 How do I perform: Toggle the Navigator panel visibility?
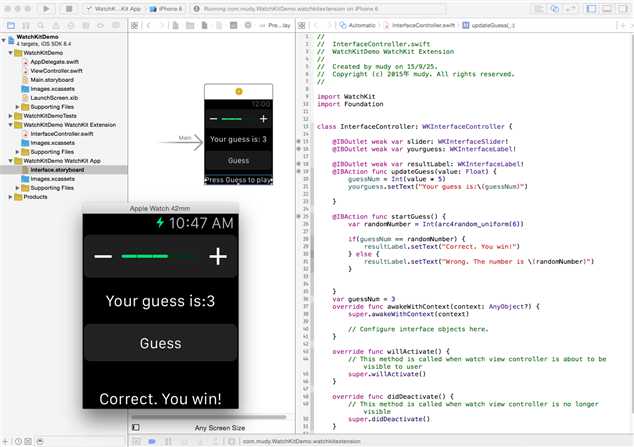(591, 8)
